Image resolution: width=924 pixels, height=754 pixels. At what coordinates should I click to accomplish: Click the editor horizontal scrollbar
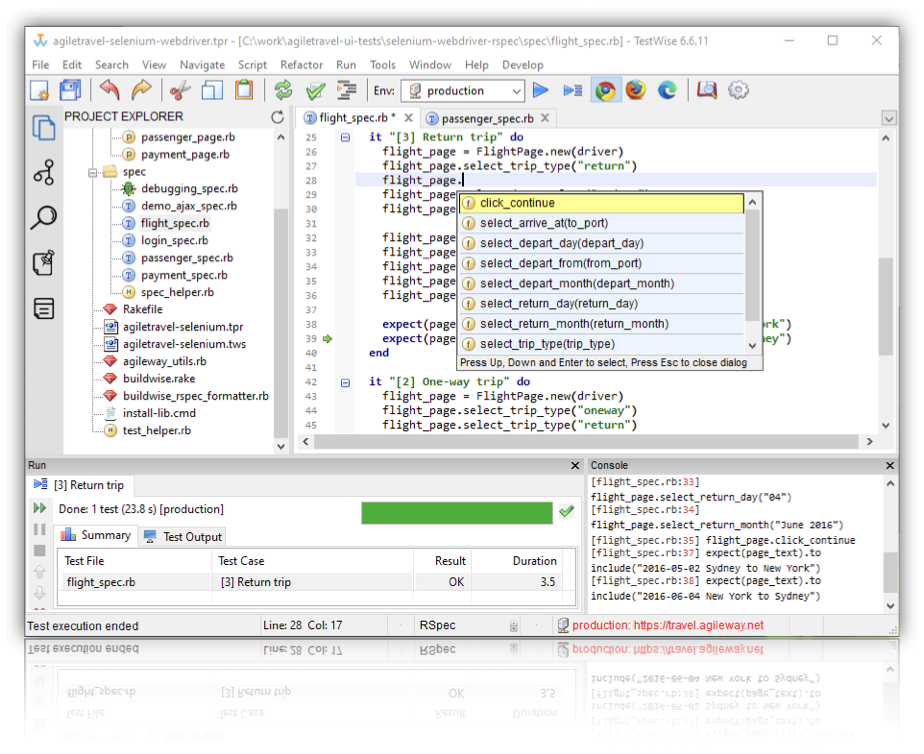586,442
